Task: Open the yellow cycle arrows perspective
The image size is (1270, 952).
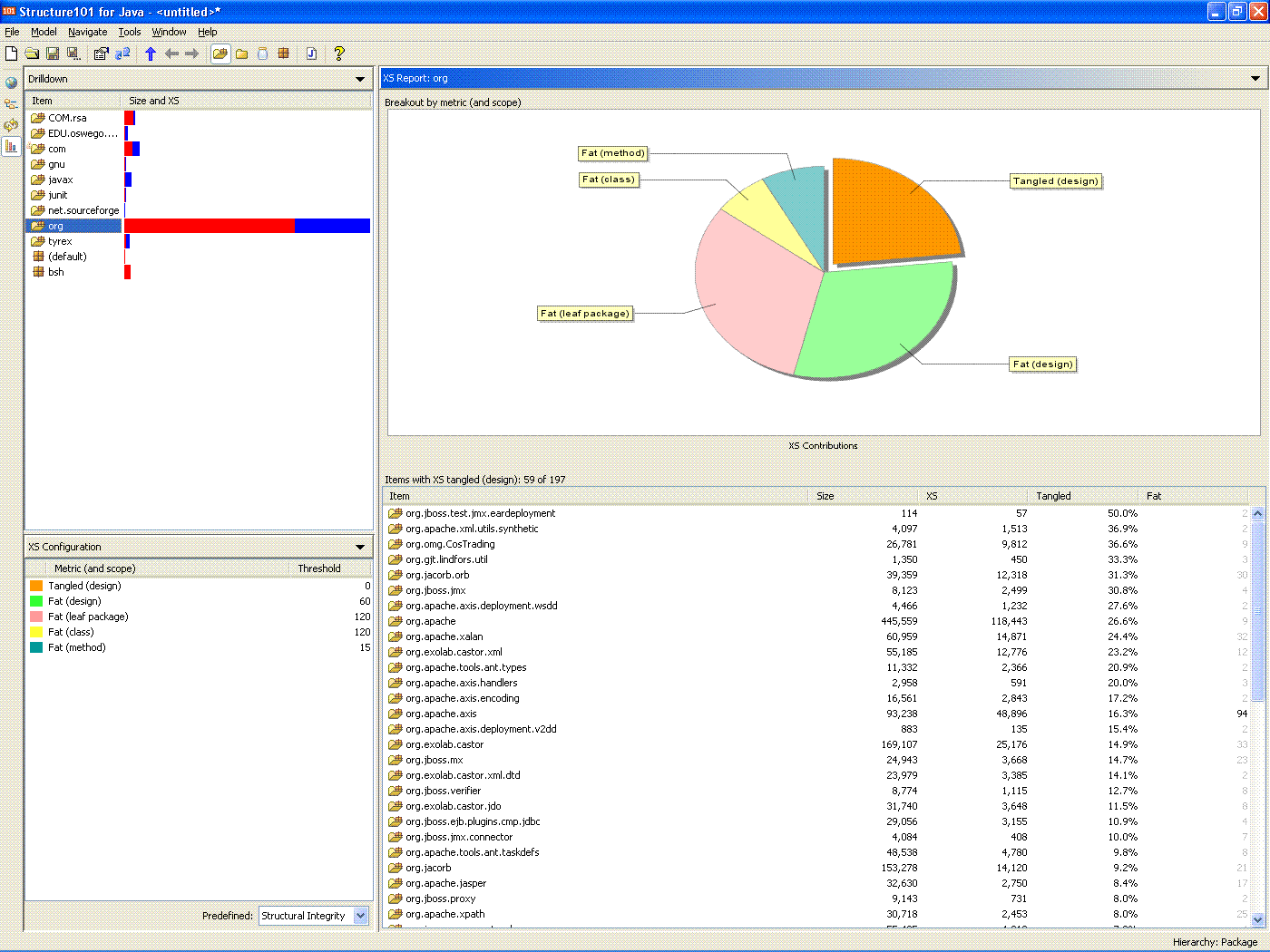Action: pyautogui.click(x=11, y=125)
